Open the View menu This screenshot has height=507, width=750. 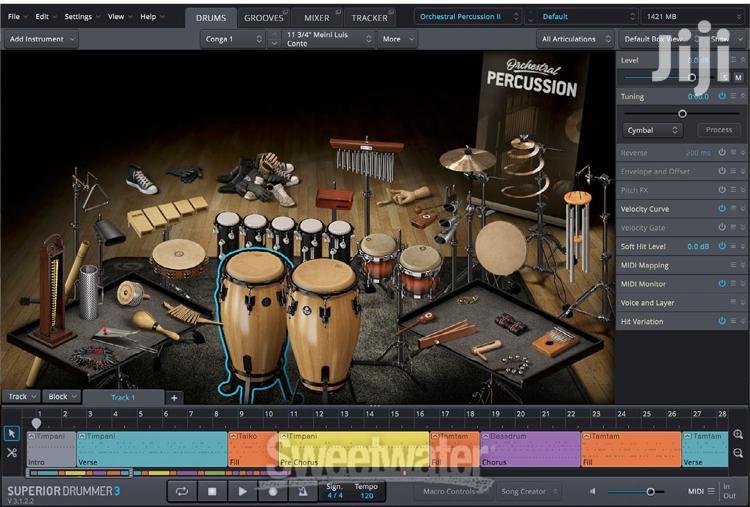point(119,17)
